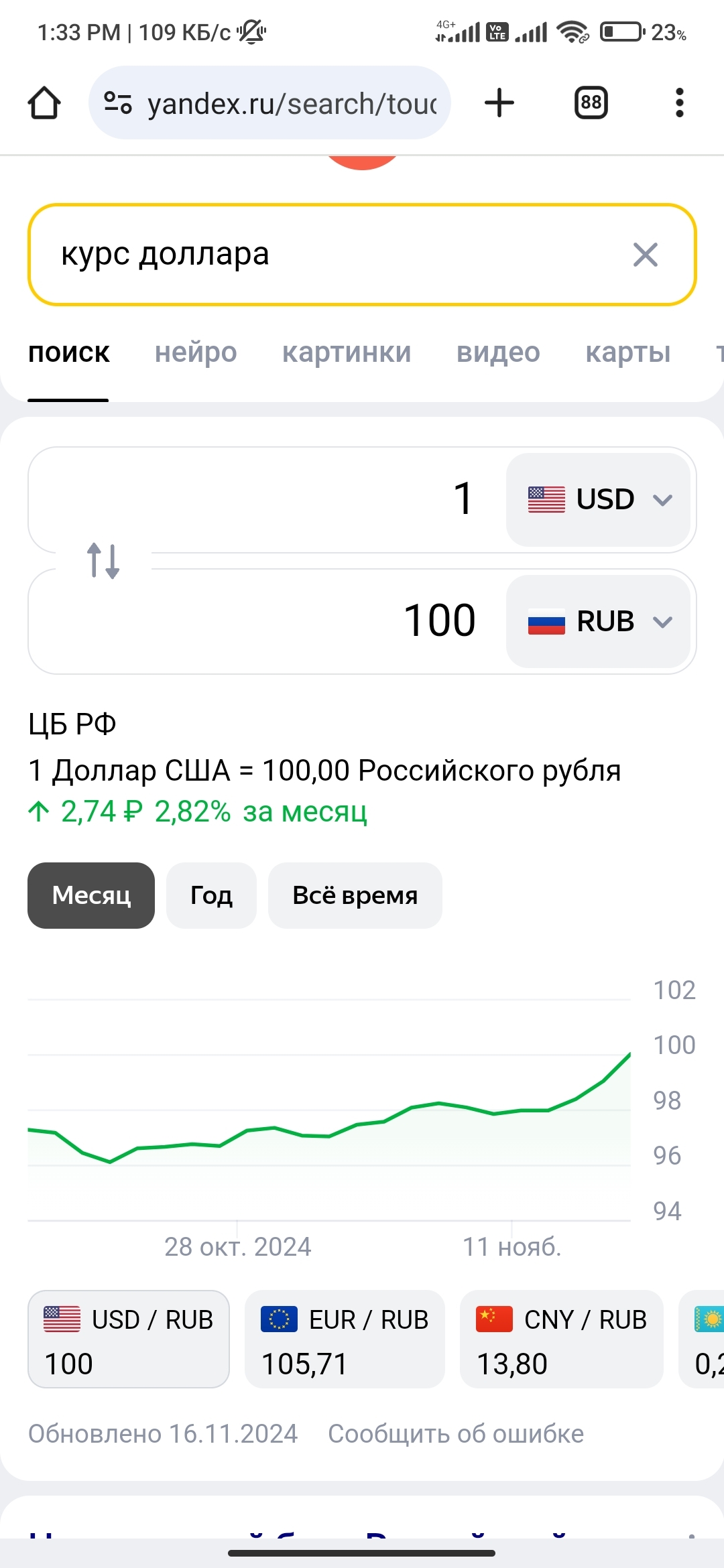Swap currencies with the arrows icon
This screenshot has width=724, height=1568.
click(103, 560)
